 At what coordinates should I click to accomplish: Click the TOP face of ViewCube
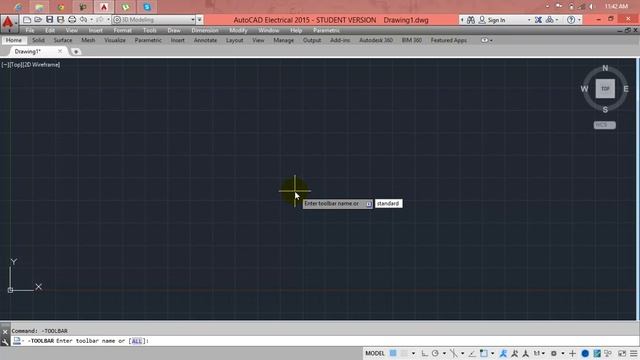tap(605, 89)
